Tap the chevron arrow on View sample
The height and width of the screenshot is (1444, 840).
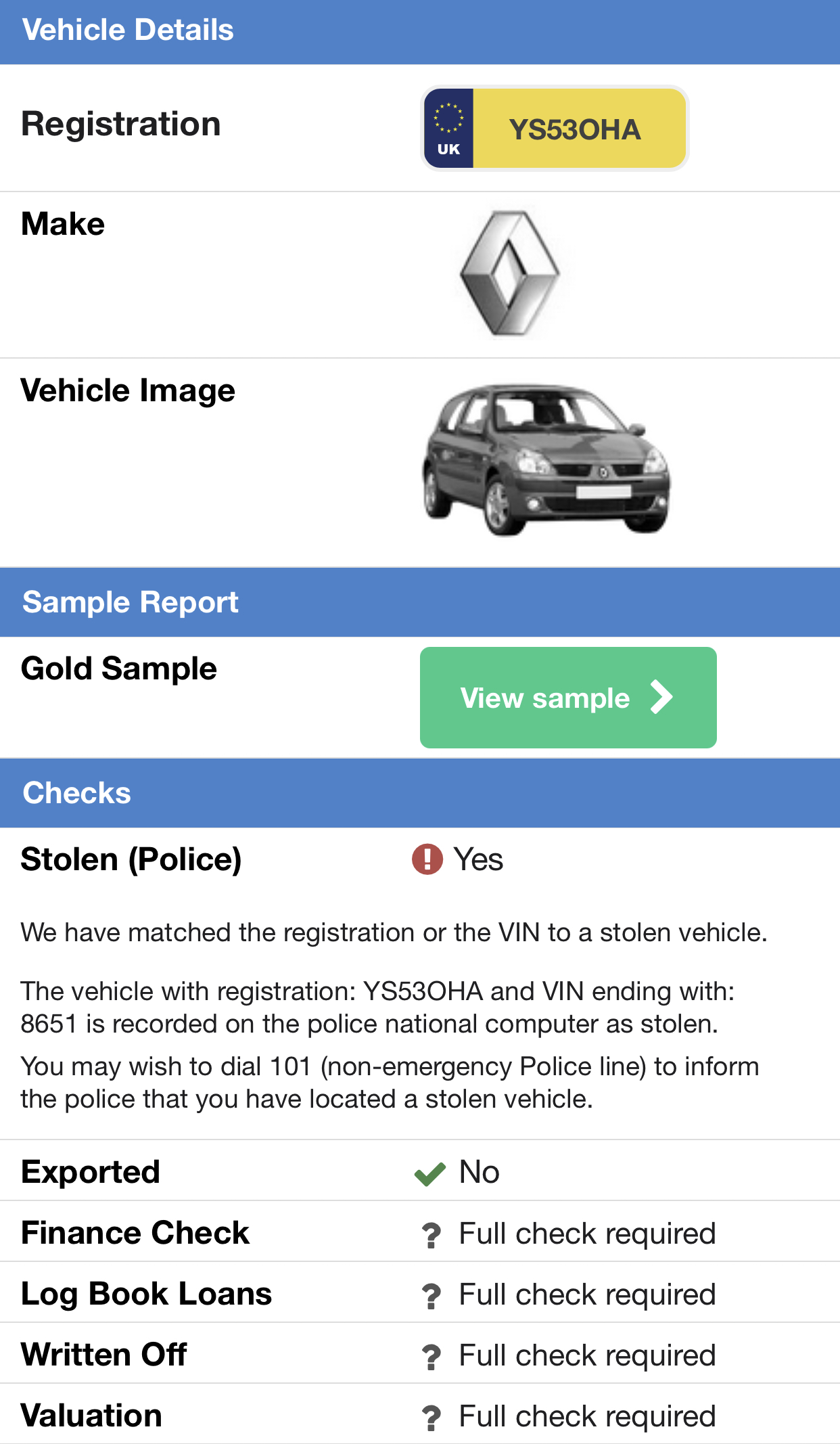pos(661,697)
